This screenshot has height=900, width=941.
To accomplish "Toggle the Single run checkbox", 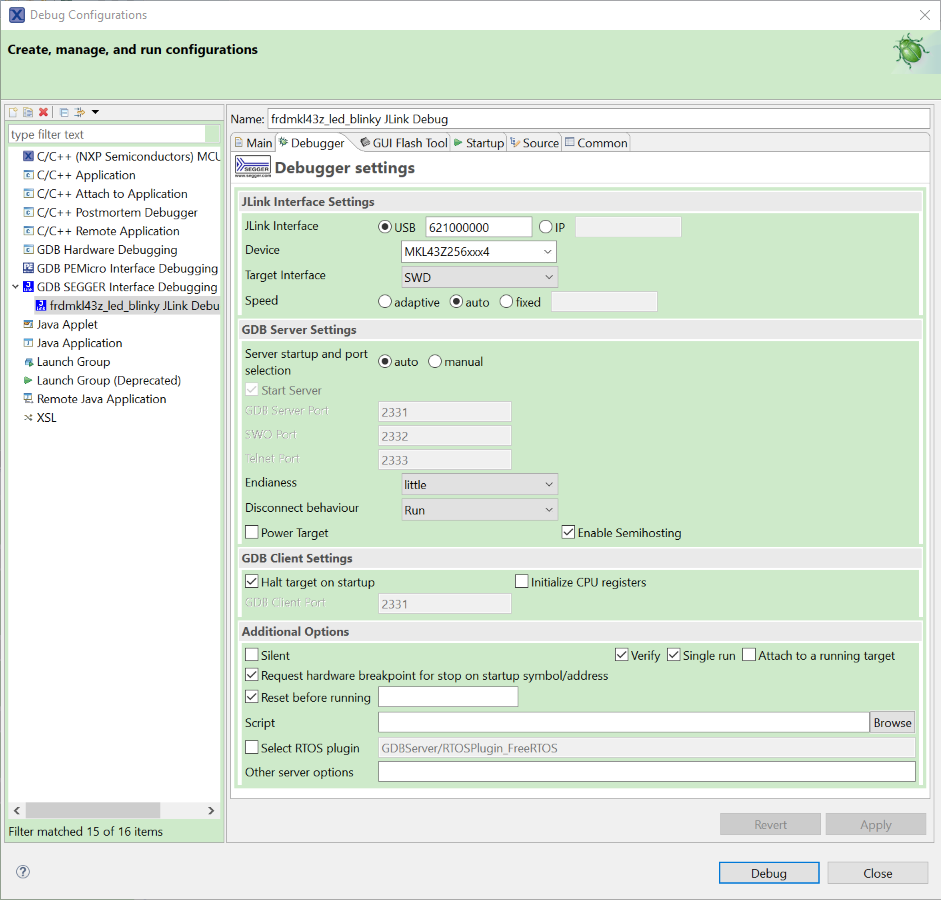I will point(674,655).
